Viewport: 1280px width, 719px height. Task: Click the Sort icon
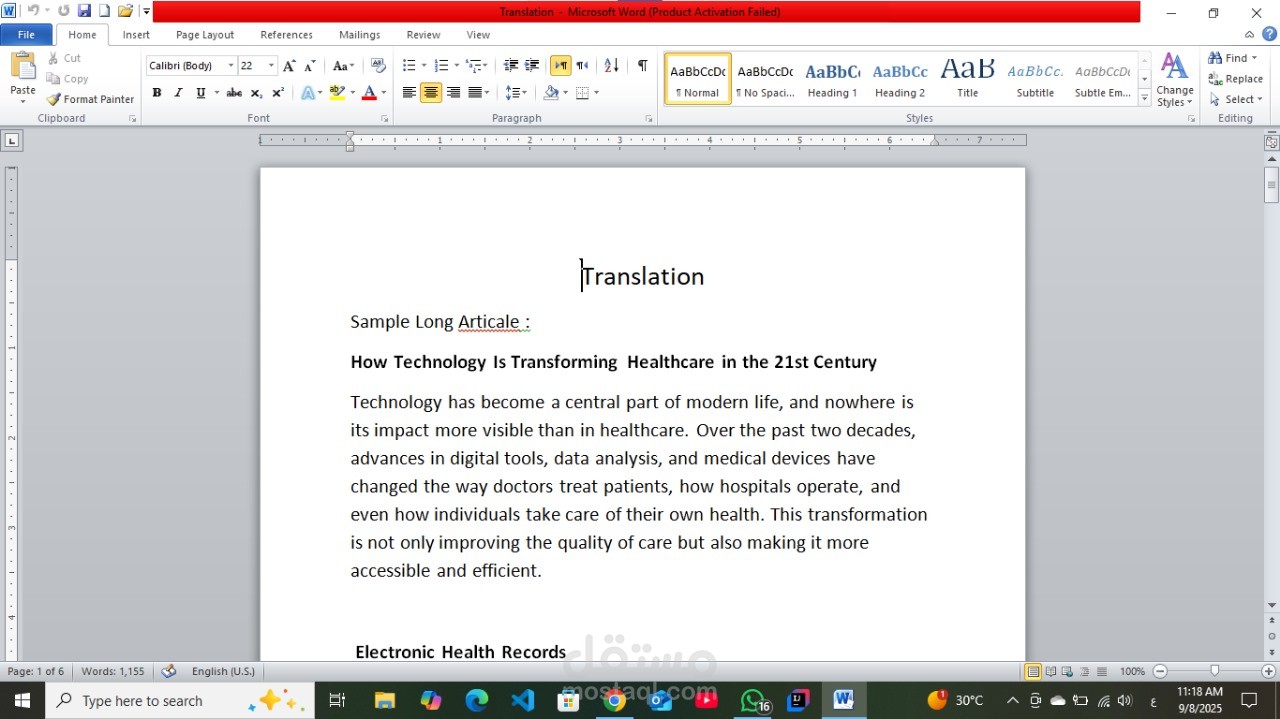(612, 65)
